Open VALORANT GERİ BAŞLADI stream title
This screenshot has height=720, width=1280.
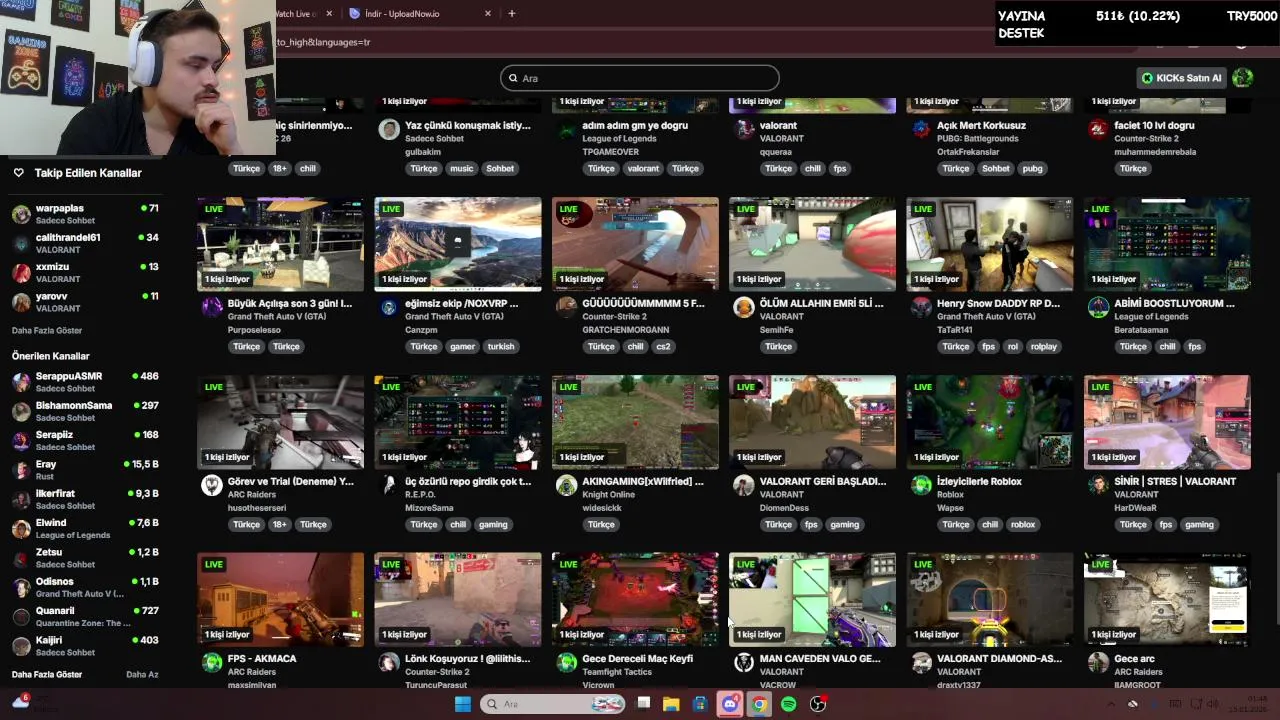(x=823, y=481)
